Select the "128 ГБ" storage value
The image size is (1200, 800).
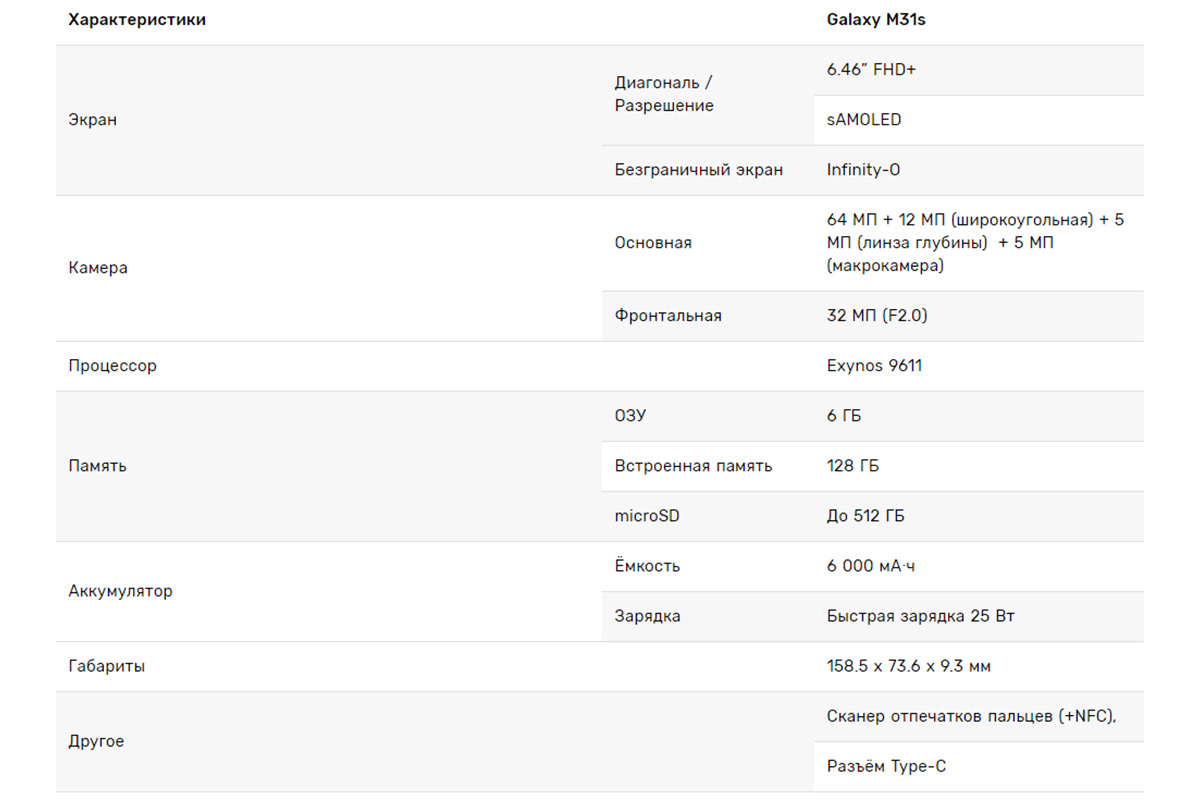pyautogui.click(x=853, y=466)
